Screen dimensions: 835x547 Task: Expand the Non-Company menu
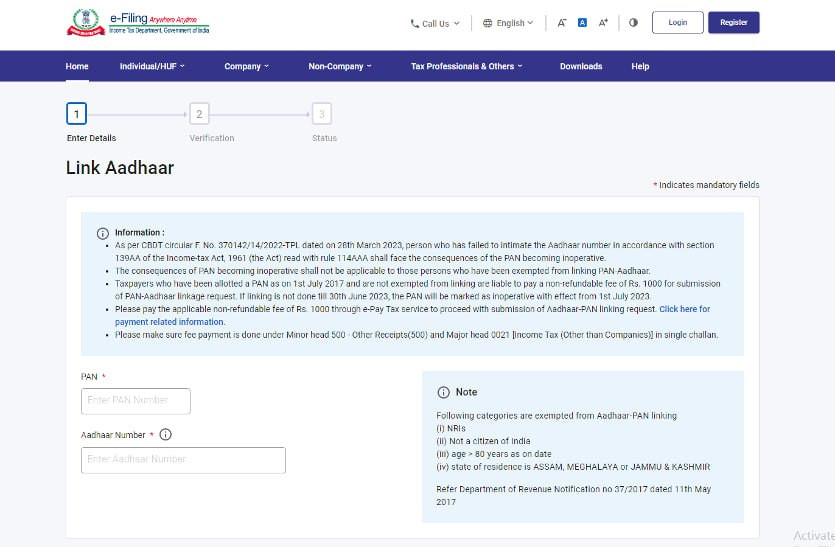pos(340,66)
